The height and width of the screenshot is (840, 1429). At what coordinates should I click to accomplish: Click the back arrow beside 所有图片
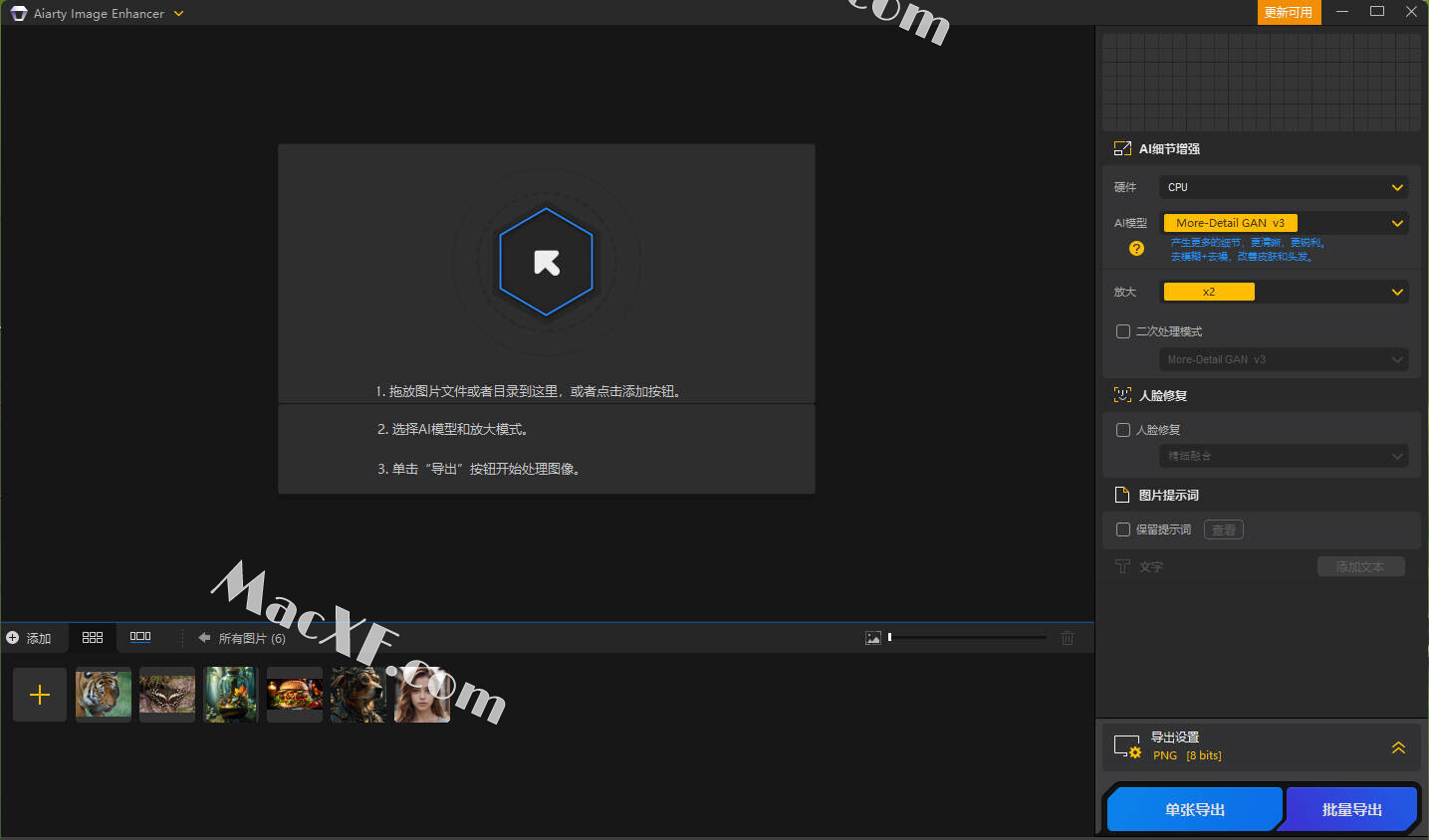204,638
